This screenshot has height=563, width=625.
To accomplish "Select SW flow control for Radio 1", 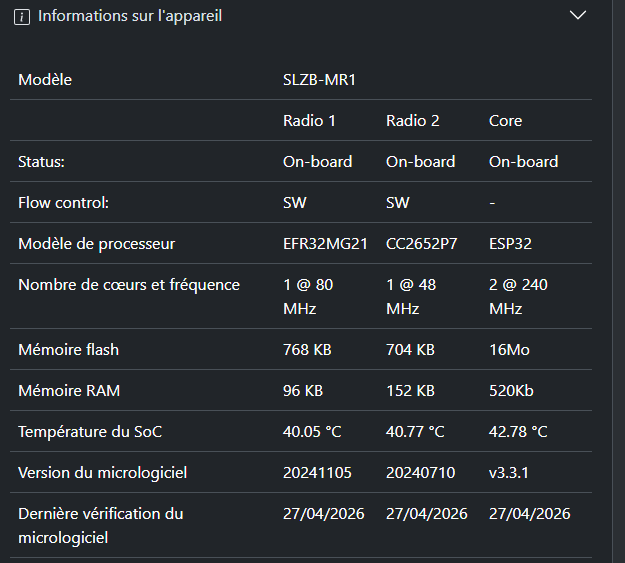I will tap(295, 203).
